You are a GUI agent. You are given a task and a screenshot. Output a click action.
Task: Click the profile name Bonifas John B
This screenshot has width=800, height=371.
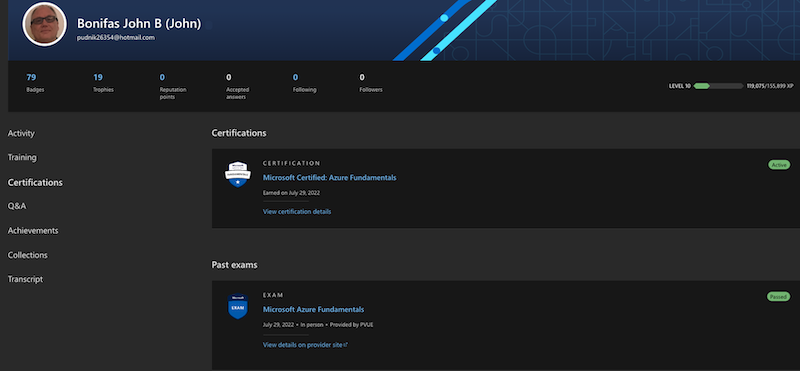click(139, 23)
